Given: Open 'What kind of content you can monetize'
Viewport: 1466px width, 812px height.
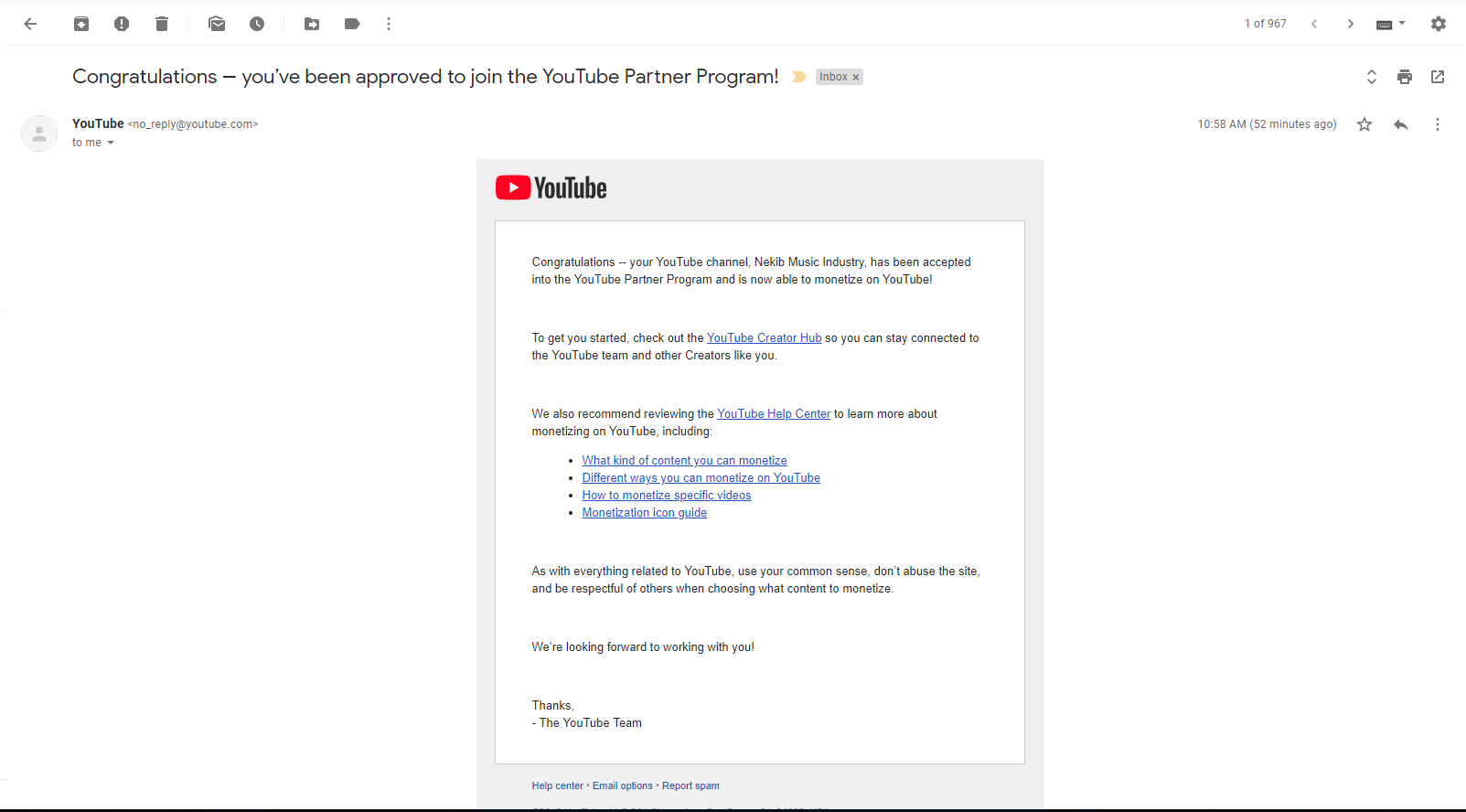Looking at the screenshot, I should tap(684, 461).
